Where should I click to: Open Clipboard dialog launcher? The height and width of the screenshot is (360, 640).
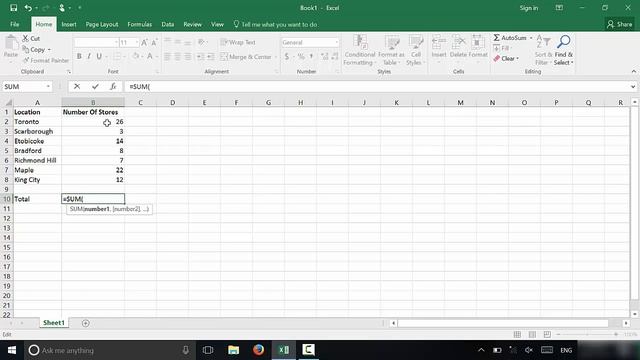point(69,72)
